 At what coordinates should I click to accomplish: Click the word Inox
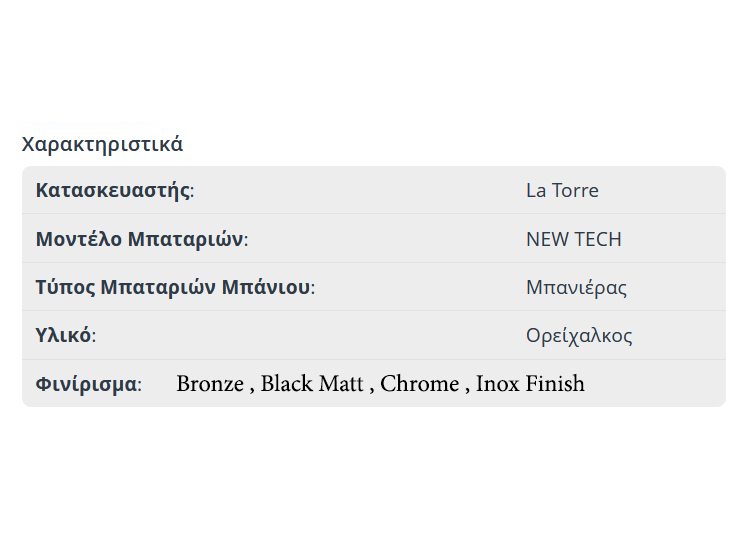497,384
